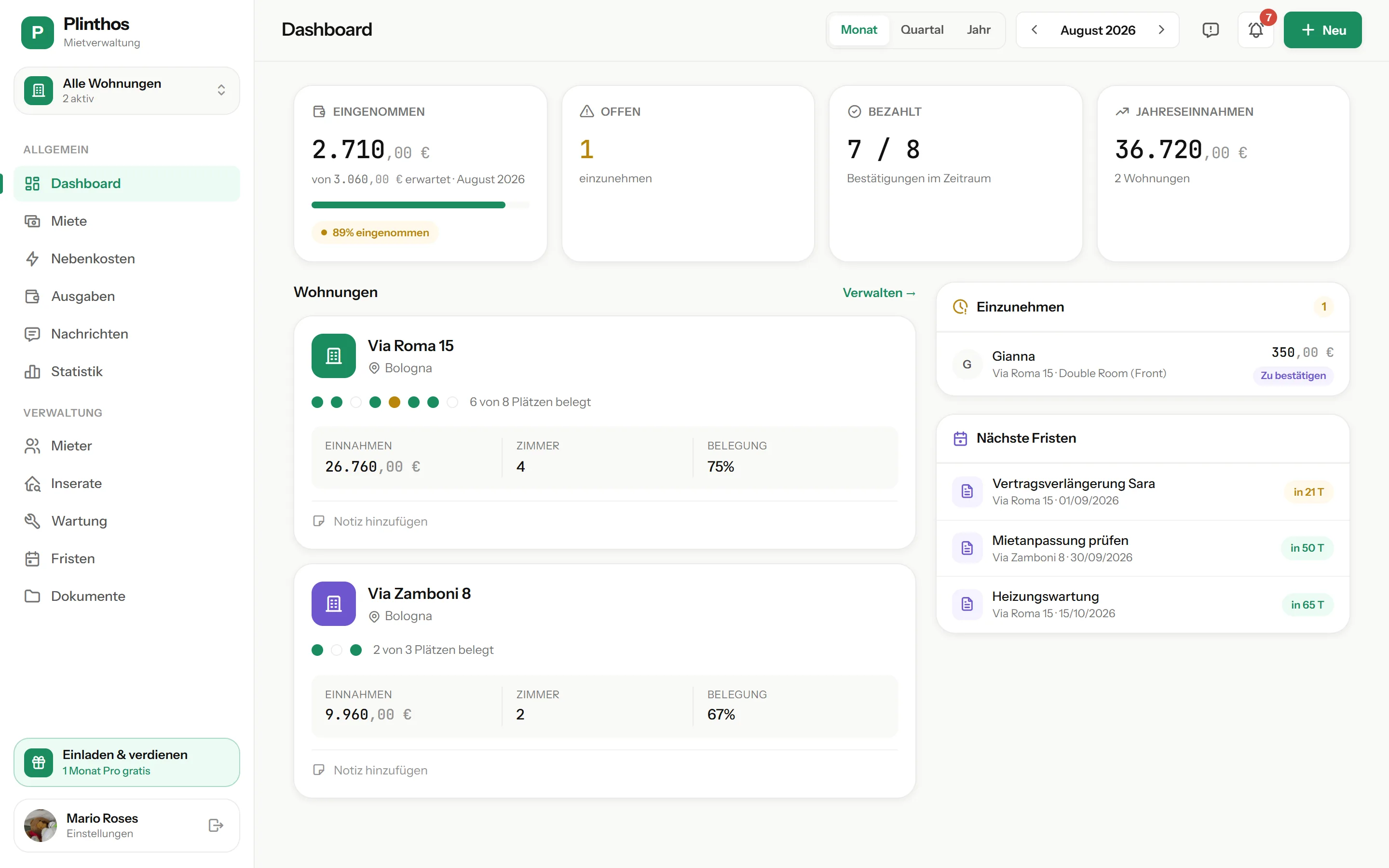
Task: Open Fristen in the sidebar
Action: click(127, 558)
